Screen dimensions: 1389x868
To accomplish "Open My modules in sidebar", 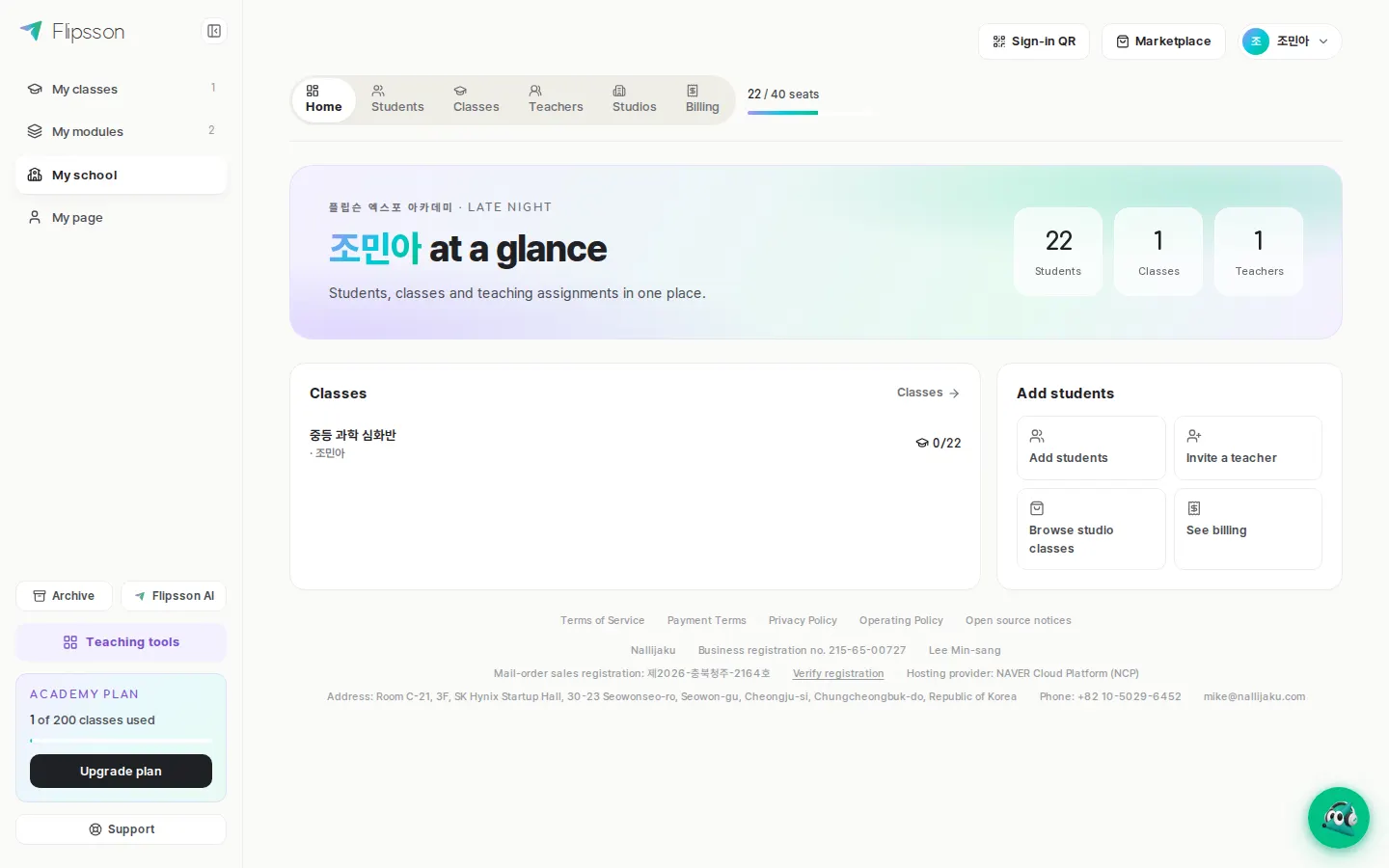I will pyautogui.click(x=122, y=131).
